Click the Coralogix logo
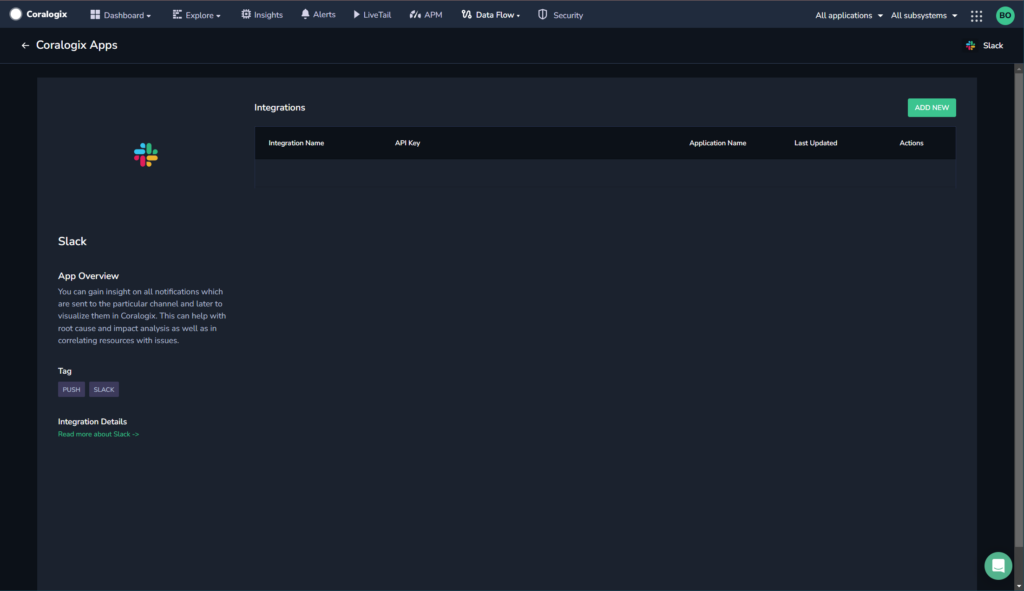Image resolution: width=1024 pixels, height=591 pixels. (x=38, y=14)
